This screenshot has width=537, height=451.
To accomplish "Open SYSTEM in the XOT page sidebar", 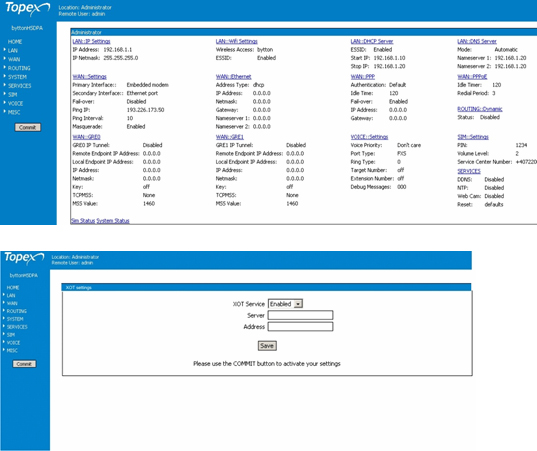I will click(15, 319).
